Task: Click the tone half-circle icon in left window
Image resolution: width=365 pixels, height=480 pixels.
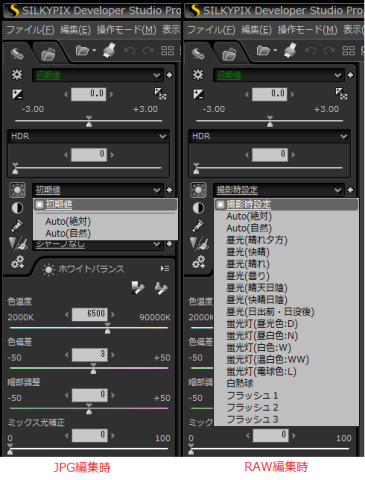Action: pyautogui.click(x=17, y=208)
